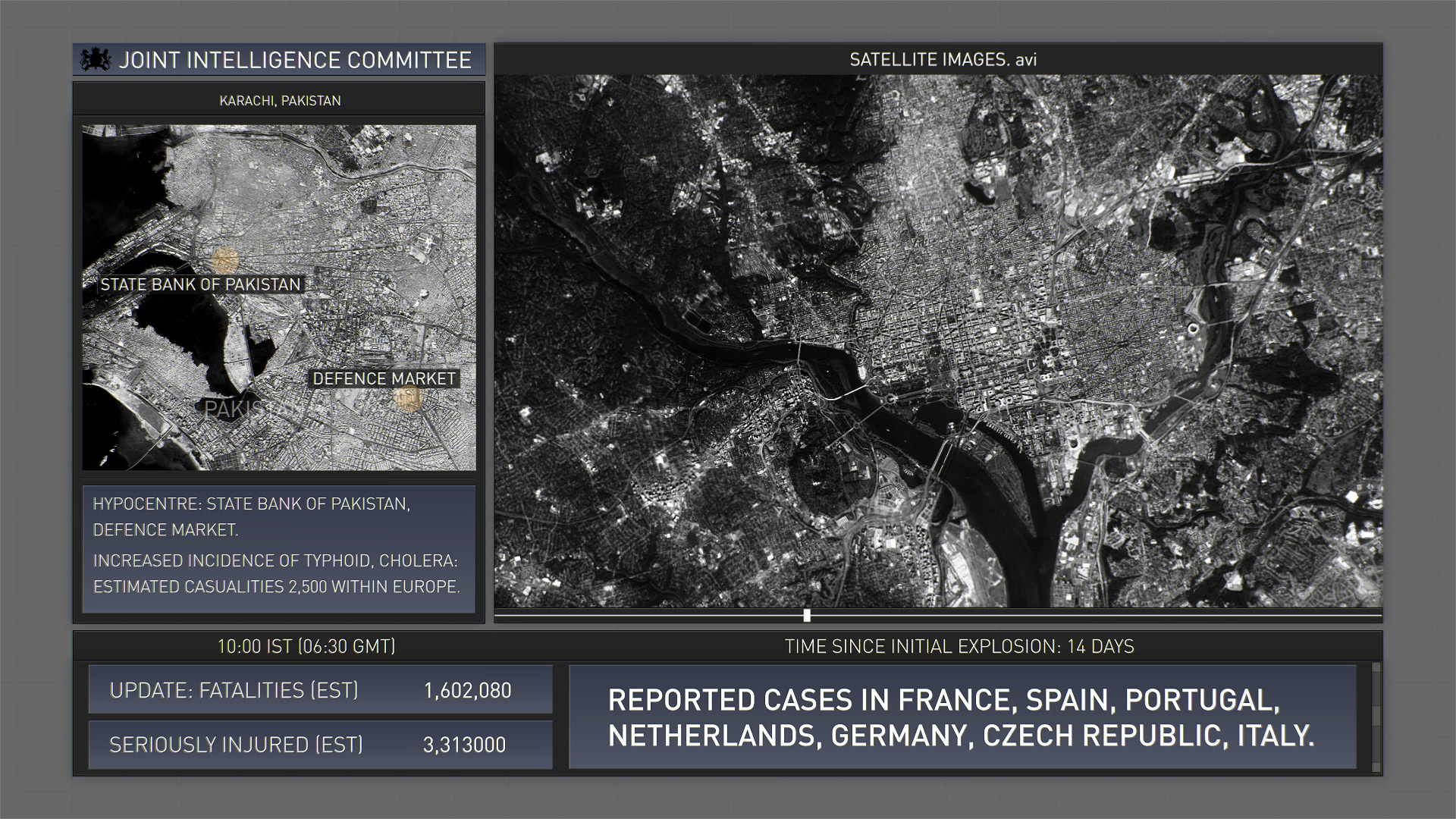Click the royal crest emblem icon
This screenshot has width=1456, height=819.
[x=96, y=59]
